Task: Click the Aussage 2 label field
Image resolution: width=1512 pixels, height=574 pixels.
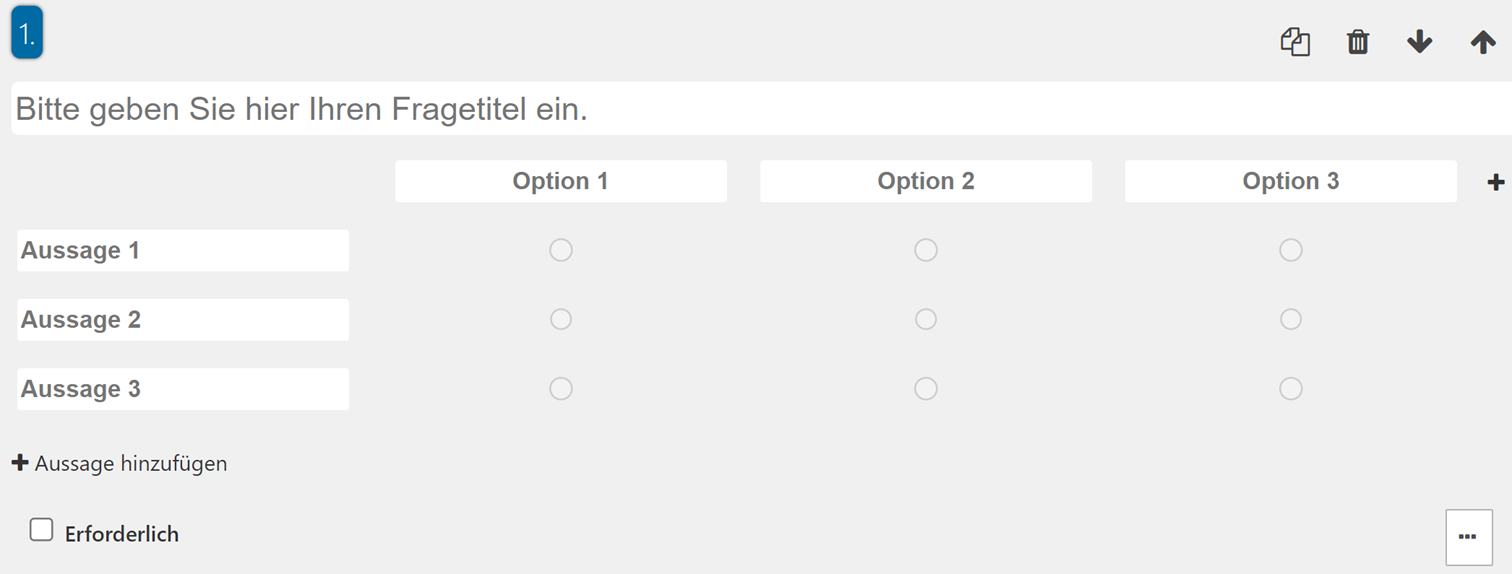Action: coord(183,319)
